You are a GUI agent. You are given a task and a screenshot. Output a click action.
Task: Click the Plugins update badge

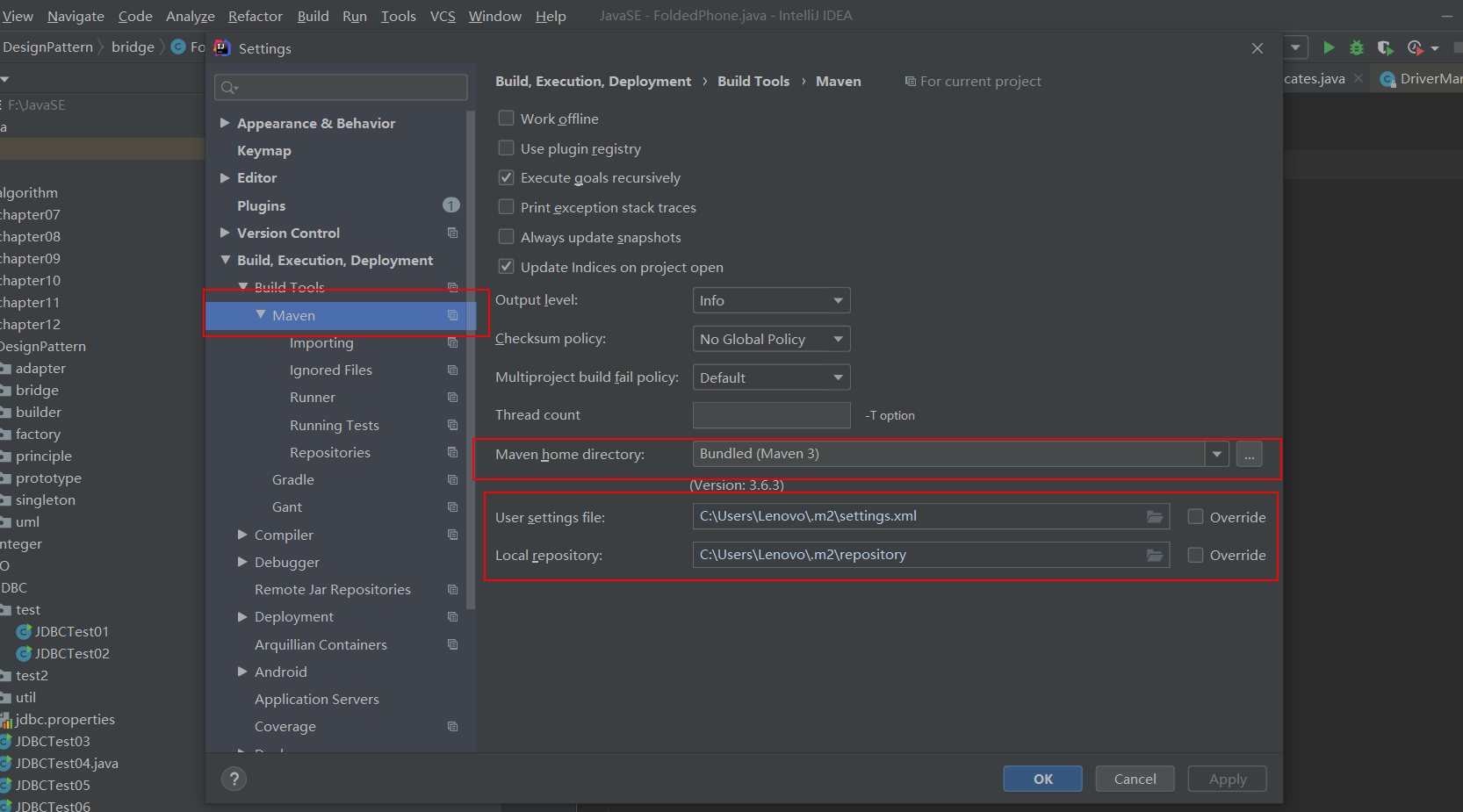pyautogui.click(x=450, y=205)
